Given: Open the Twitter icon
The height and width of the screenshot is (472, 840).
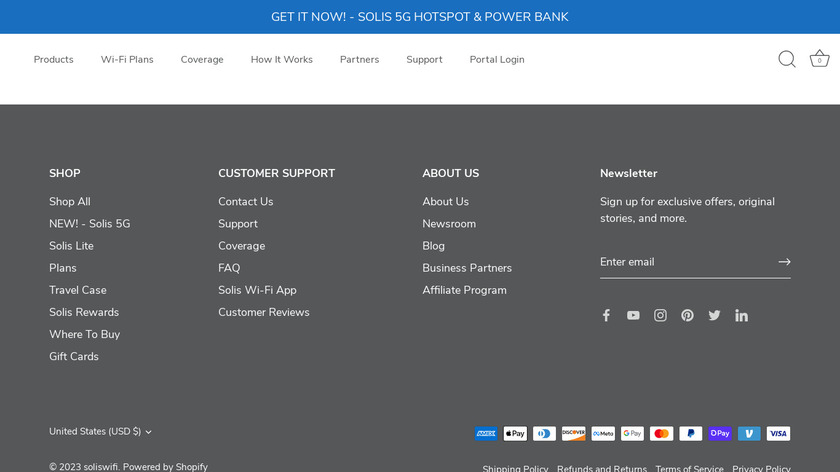Looking at the screenshot, I should 714,315.
